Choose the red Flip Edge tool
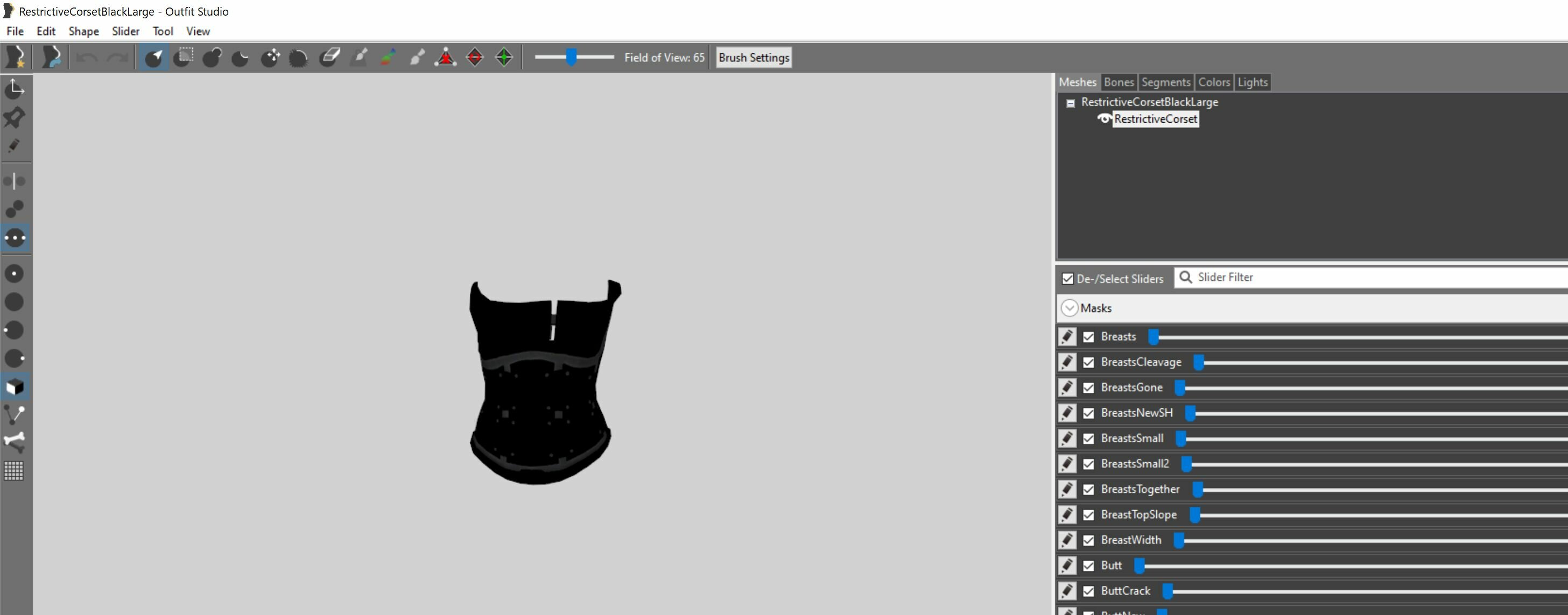The width and height of the screenshot is (1568, 615). 475,57
